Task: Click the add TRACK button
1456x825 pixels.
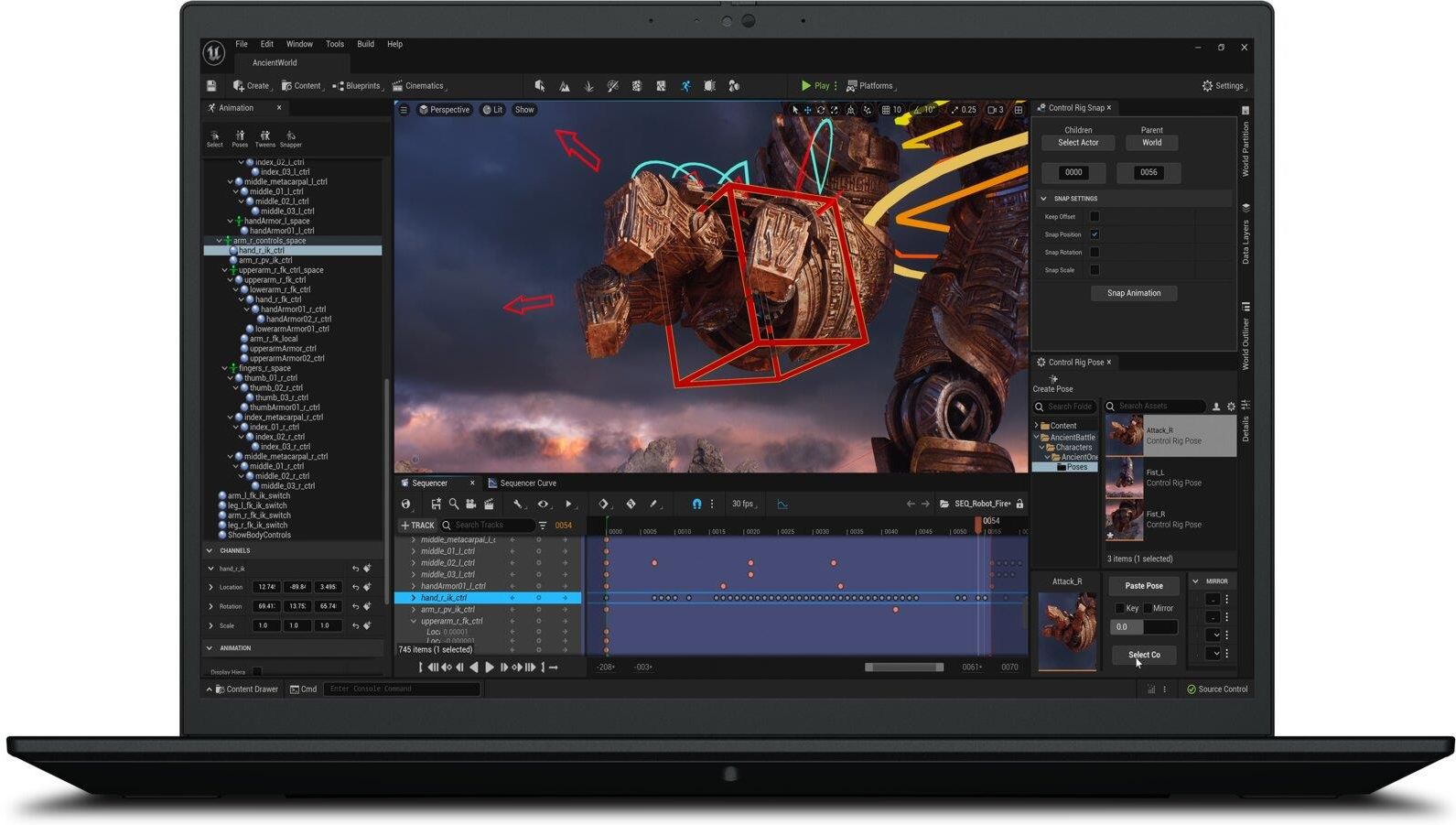Action: tap(417, 526)
